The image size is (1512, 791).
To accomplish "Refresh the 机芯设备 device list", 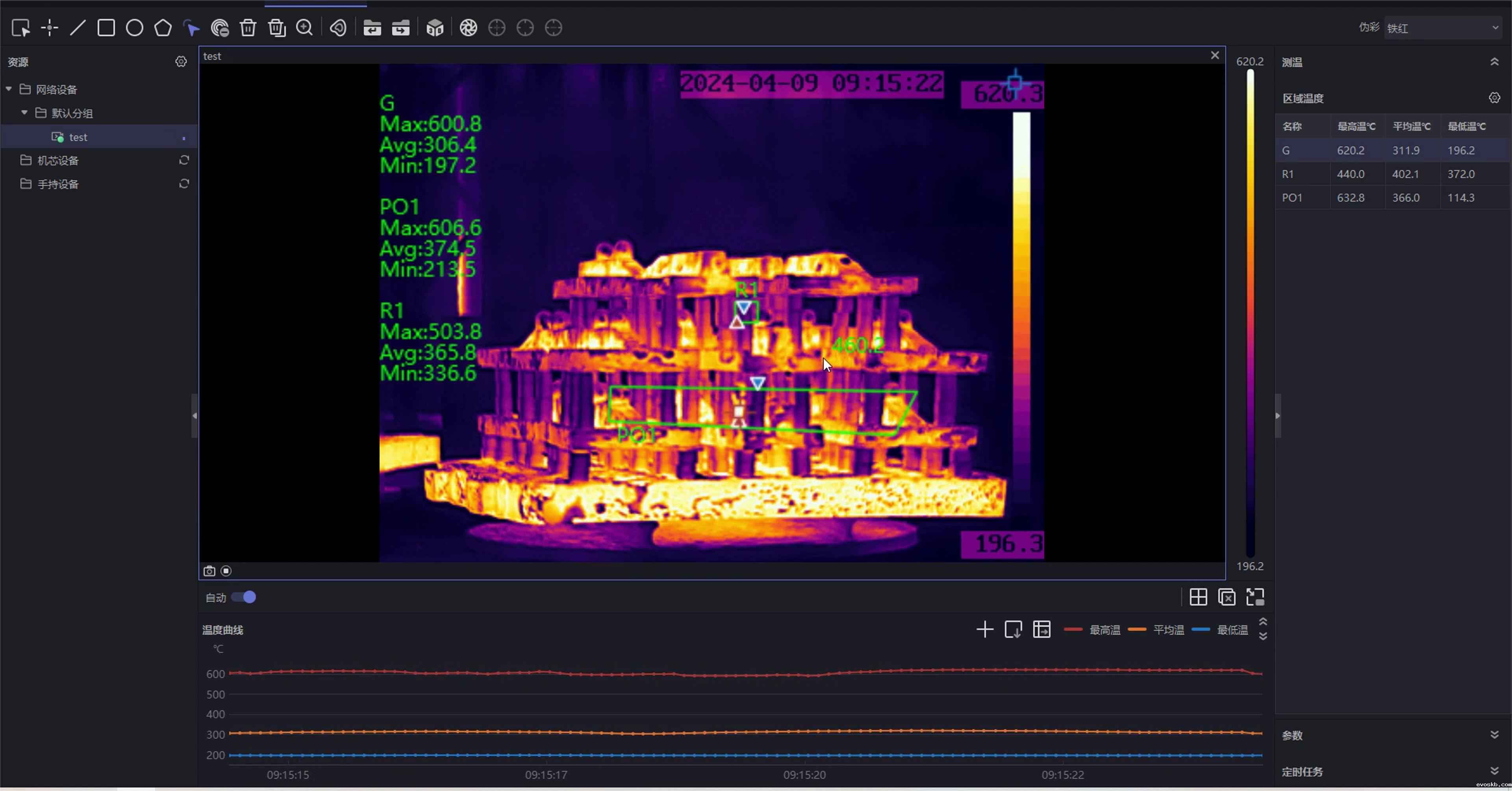I will coord(184,160).
